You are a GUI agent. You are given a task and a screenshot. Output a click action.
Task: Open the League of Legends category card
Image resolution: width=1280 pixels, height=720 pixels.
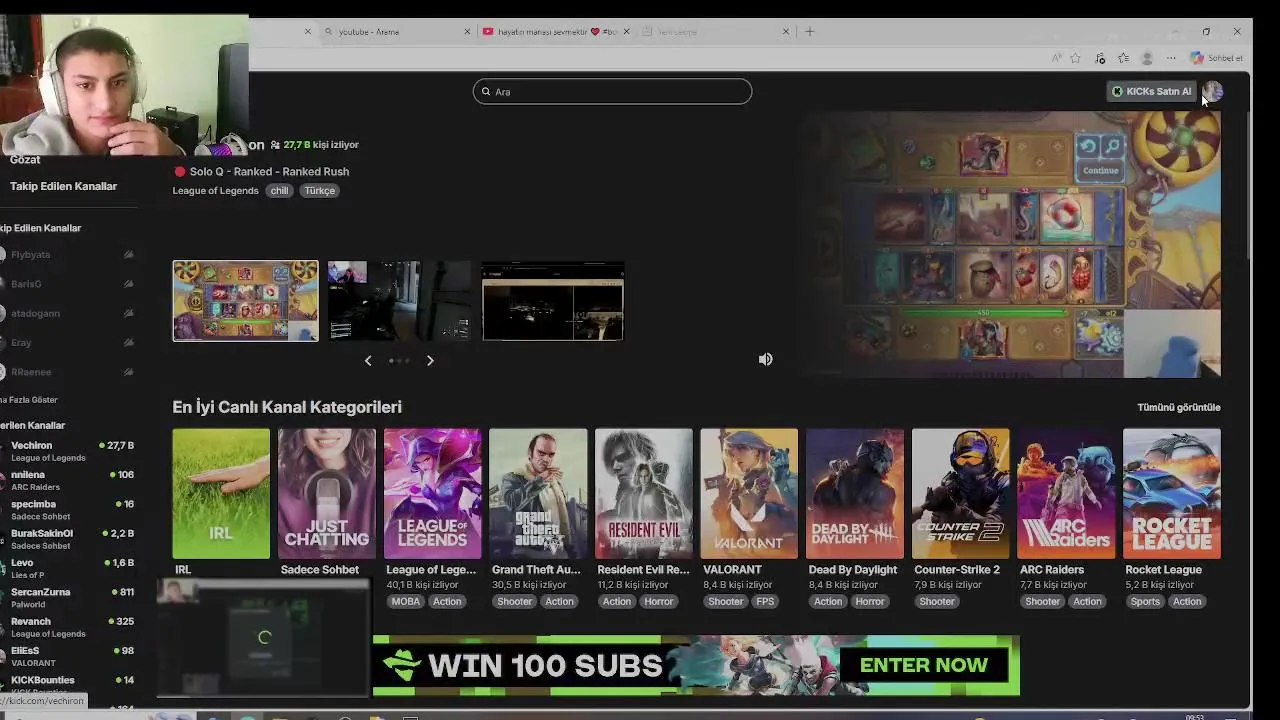(x=432, y=493)
